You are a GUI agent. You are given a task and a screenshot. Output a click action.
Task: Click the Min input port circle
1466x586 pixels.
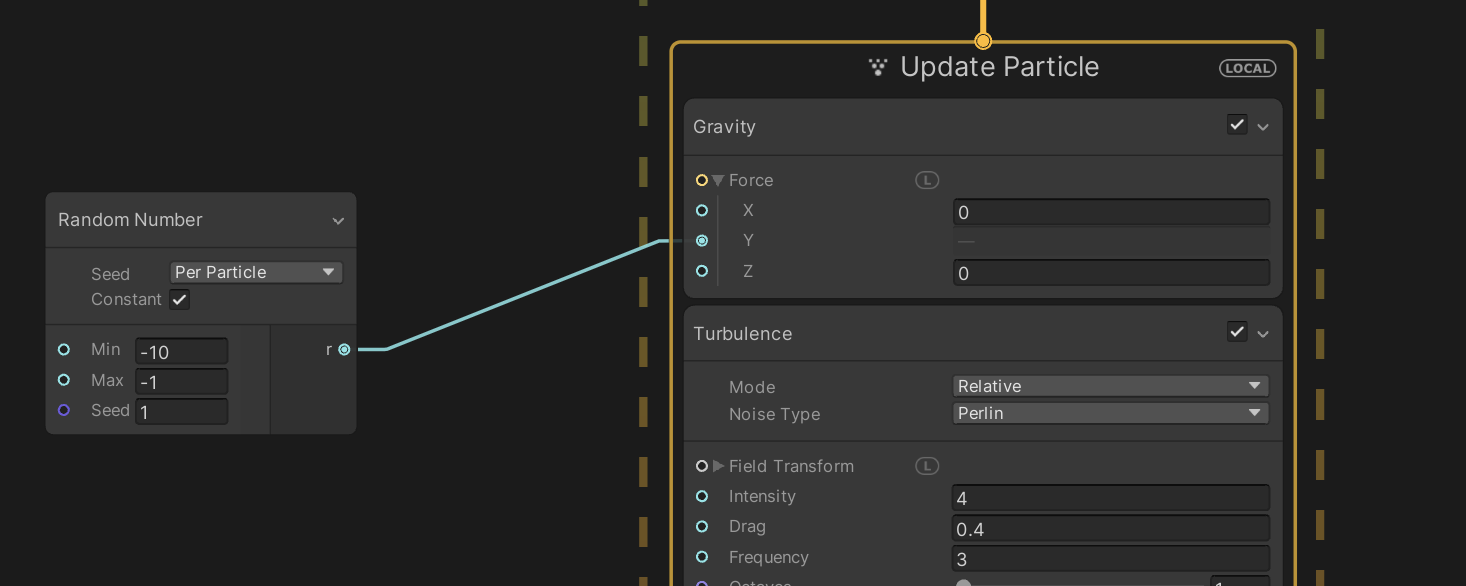(x=64, y=350)
